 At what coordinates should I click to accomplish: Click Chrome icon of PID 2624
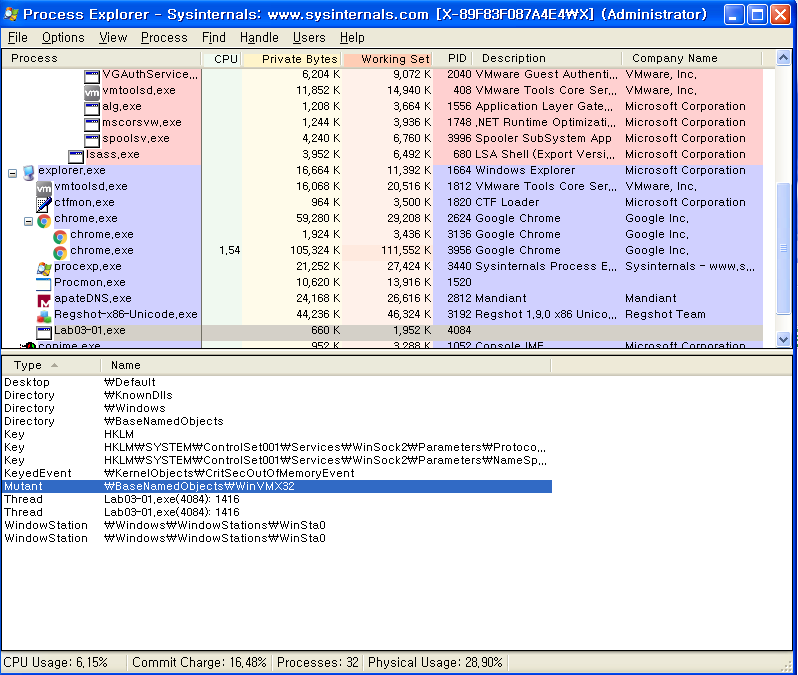tap(44, 221)
